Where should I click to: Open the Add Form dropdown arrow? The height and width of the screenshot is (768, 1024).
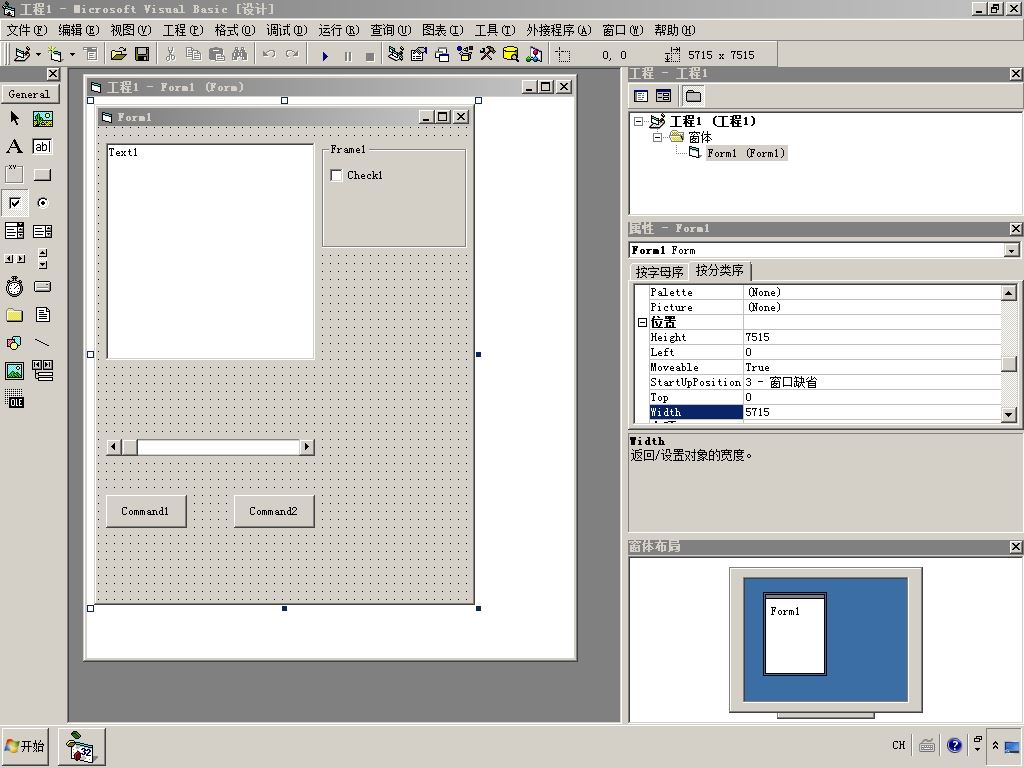72,55
